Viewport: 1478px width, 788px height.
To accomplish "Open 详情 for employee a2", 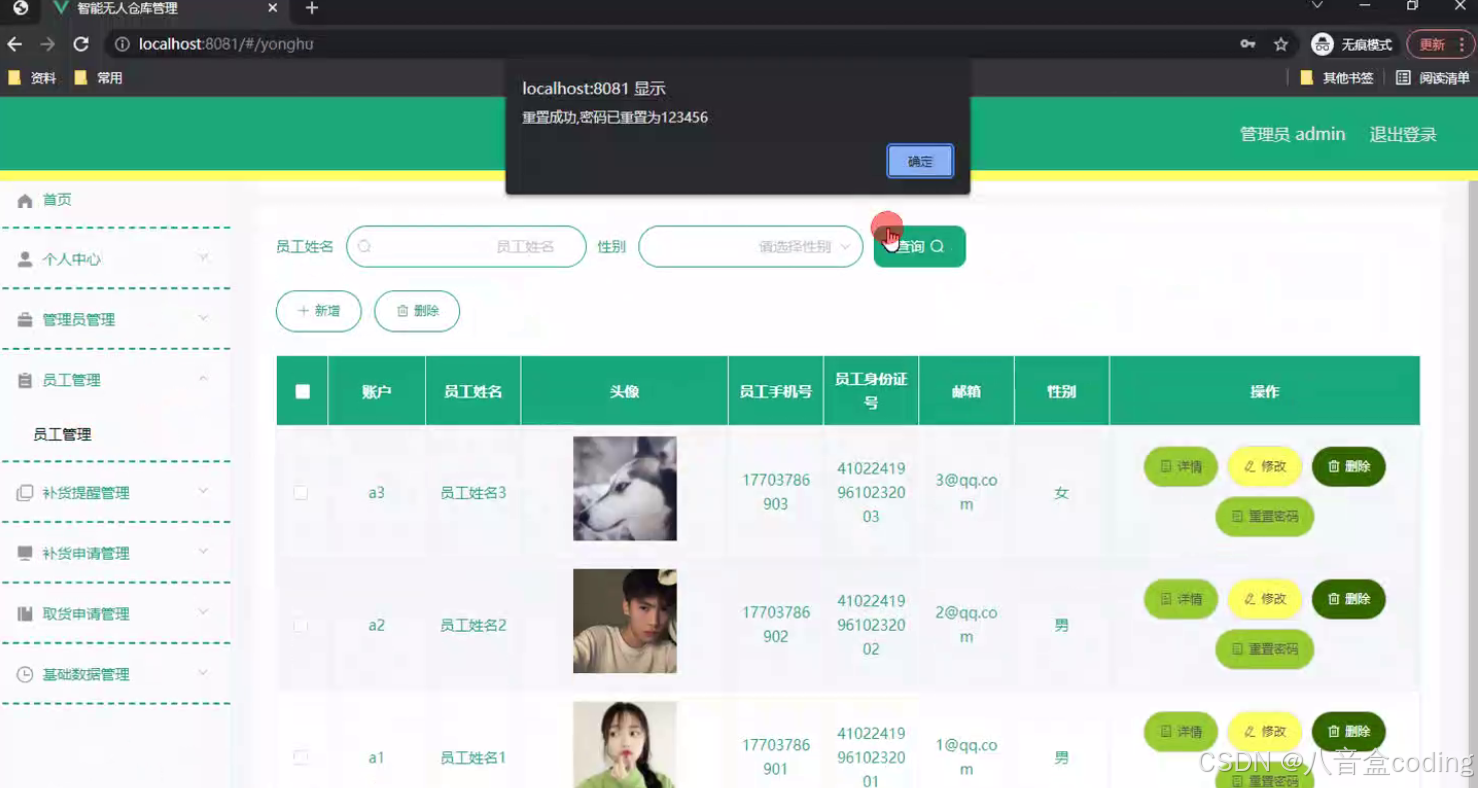I will (1181, 598).
